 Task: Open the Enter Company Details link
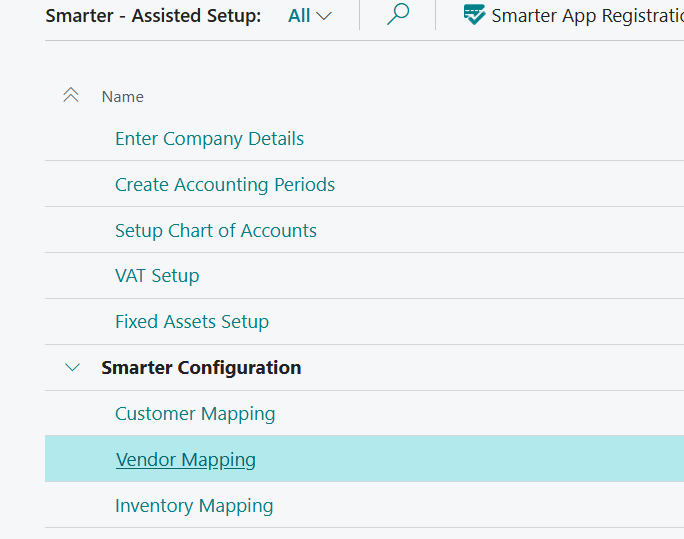pos(209,139)
